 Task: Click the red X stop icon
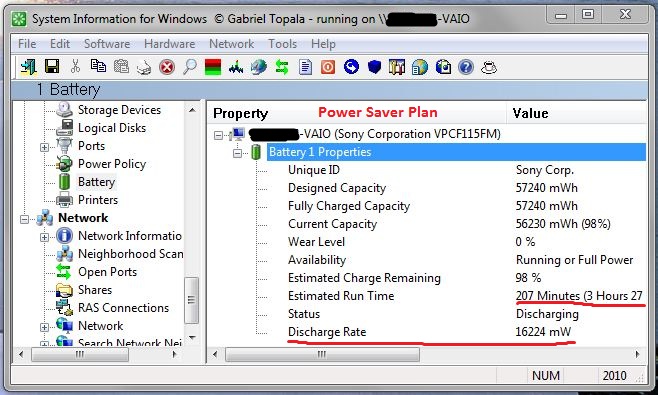(x=167, y=67)
